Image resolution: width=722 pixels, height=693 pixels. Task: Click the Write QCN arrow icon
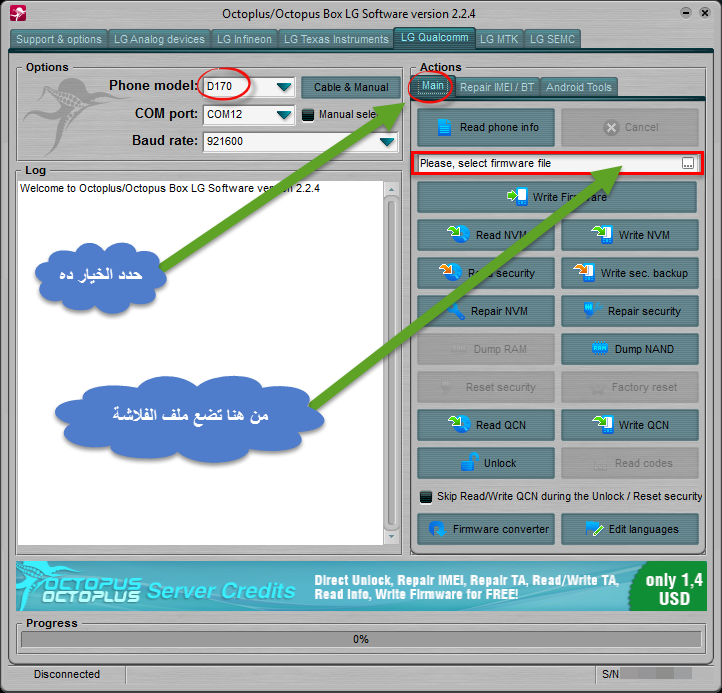click(603, 424)
